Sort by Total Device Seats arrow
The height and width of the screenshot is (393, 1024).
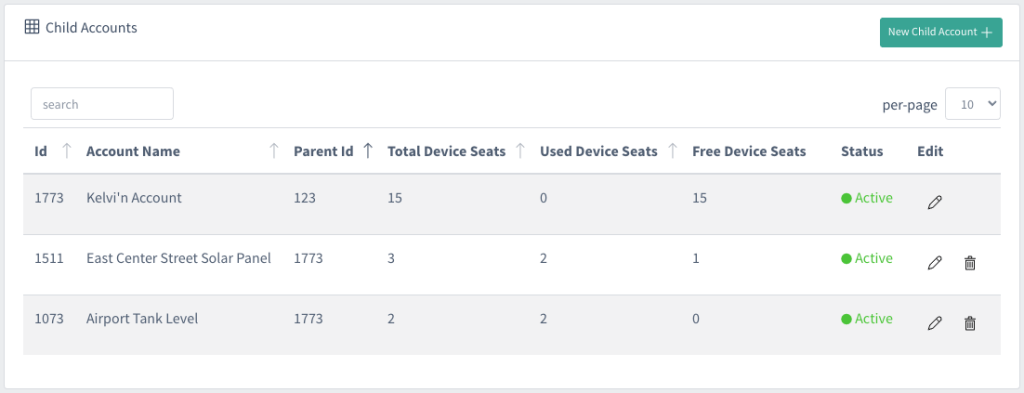pos(520,151)
